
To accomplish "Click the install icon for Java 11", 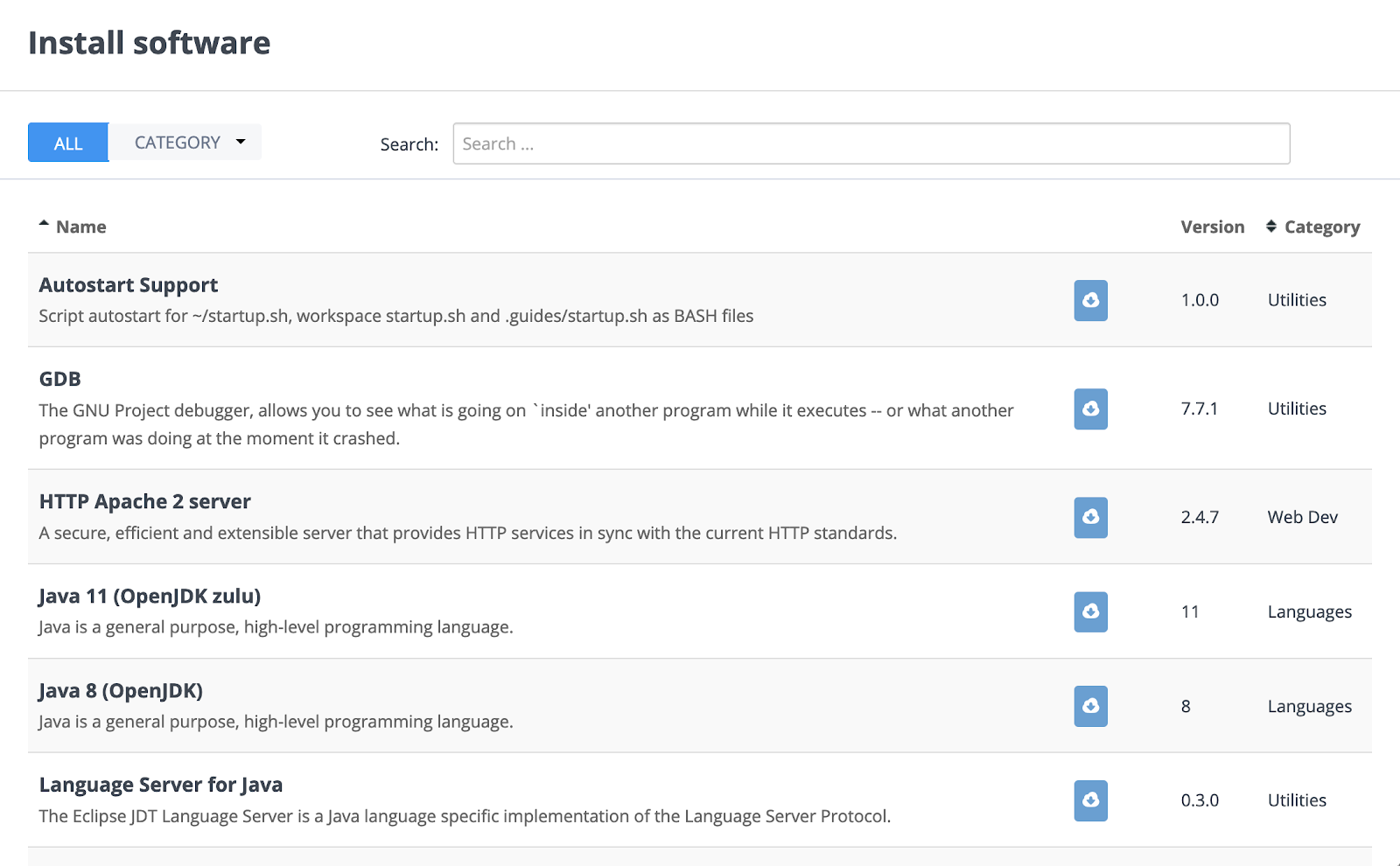I will 1090,611.
